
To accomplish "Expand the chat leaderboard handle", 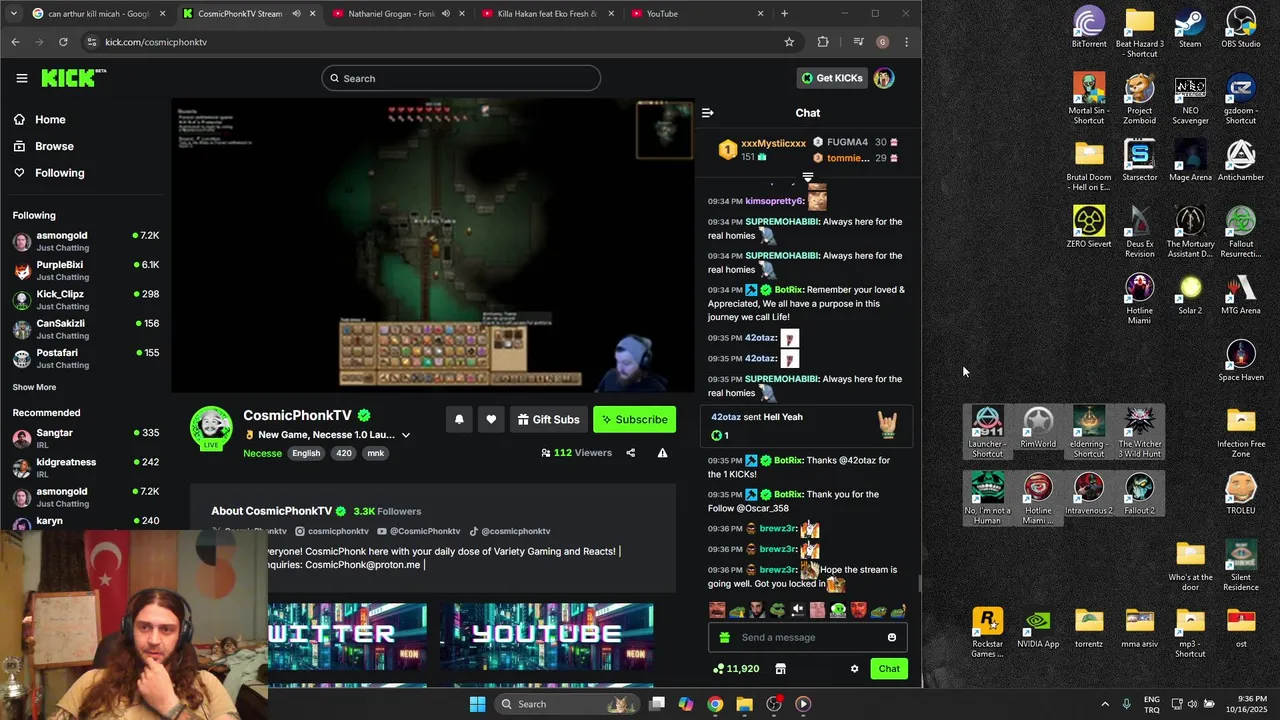I will coord(808,177).
